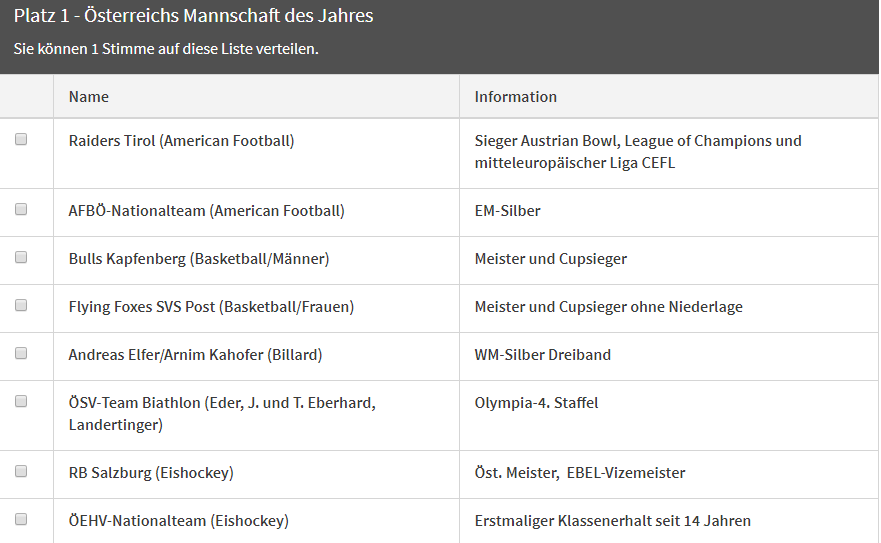The width and height of the screenshot is (881, 543).
Task: Click the Bulls Kapfenberg (Basketball/Männer) entry
Action: pos(199,259)
